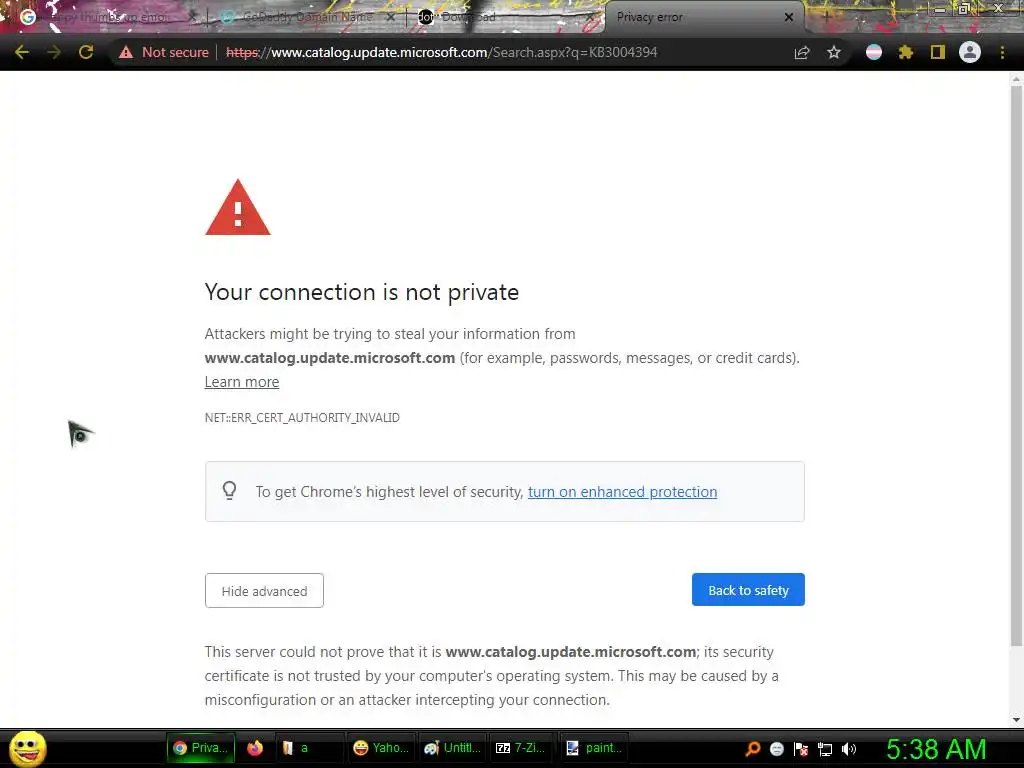
Task: Click the scrollbar down arrow
Action: tap(1016, 720)
